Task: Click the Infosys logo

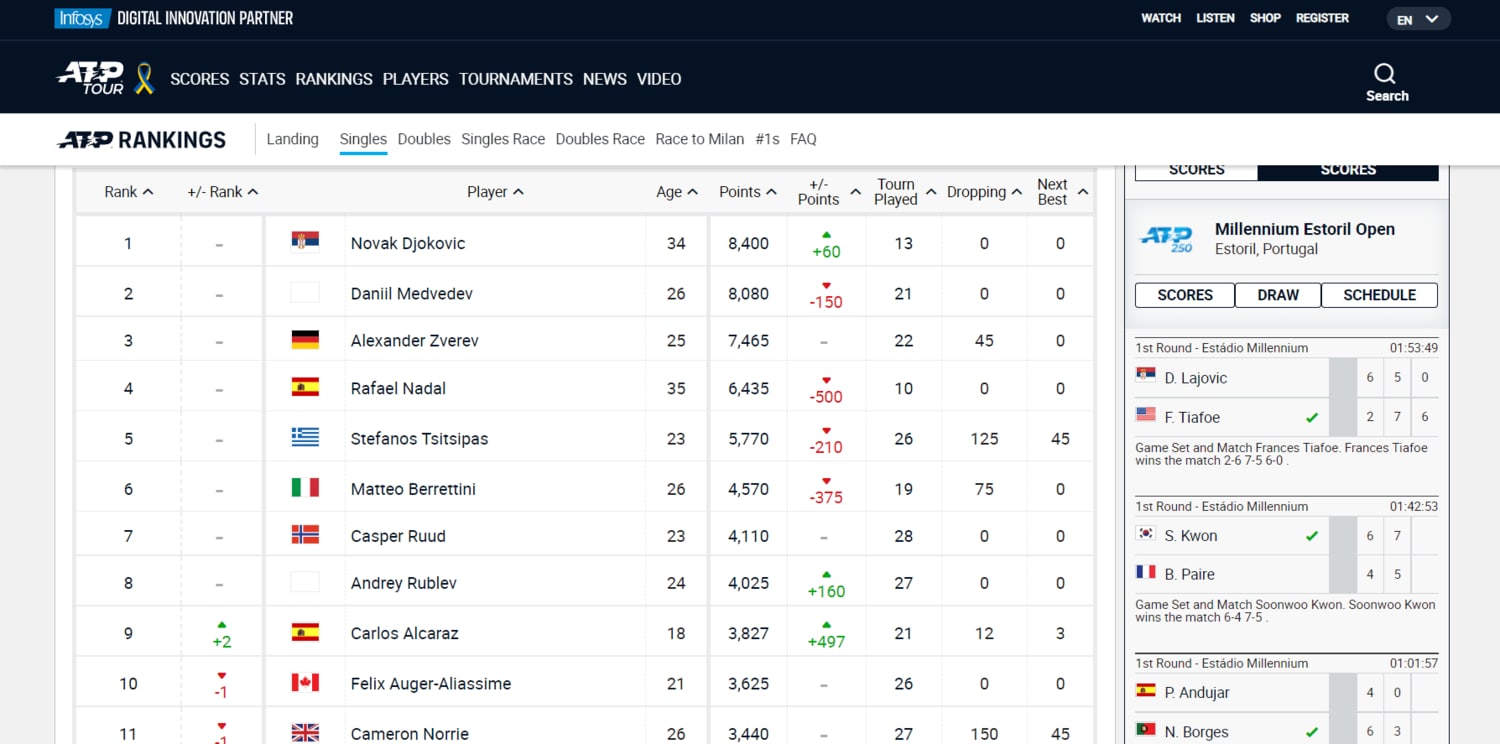Action: tap(82, 18)
